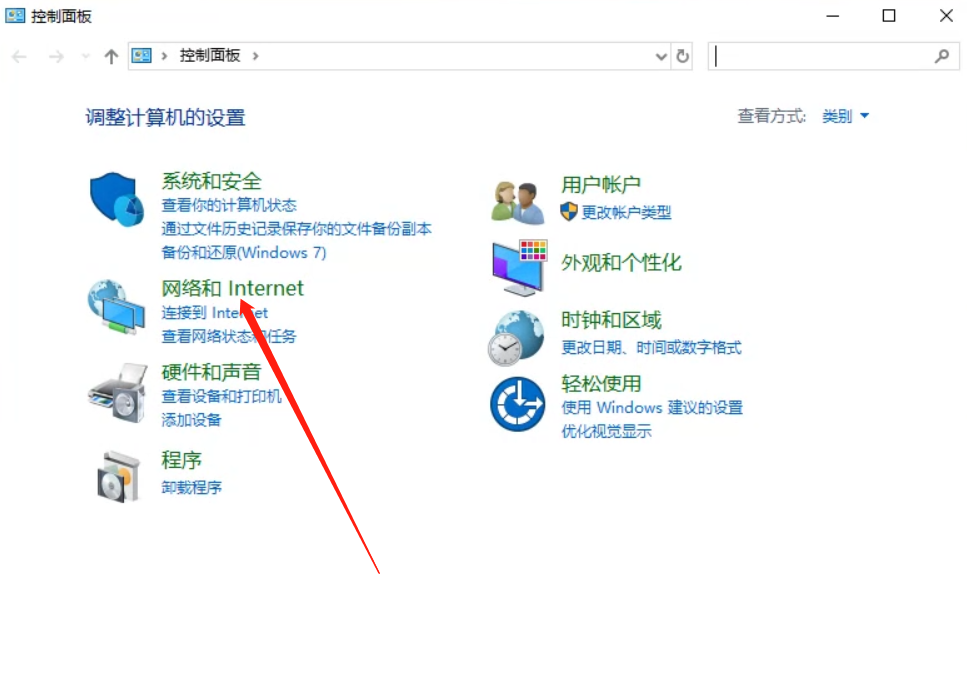Open the 网络和 Internet category

coord(232,288)
